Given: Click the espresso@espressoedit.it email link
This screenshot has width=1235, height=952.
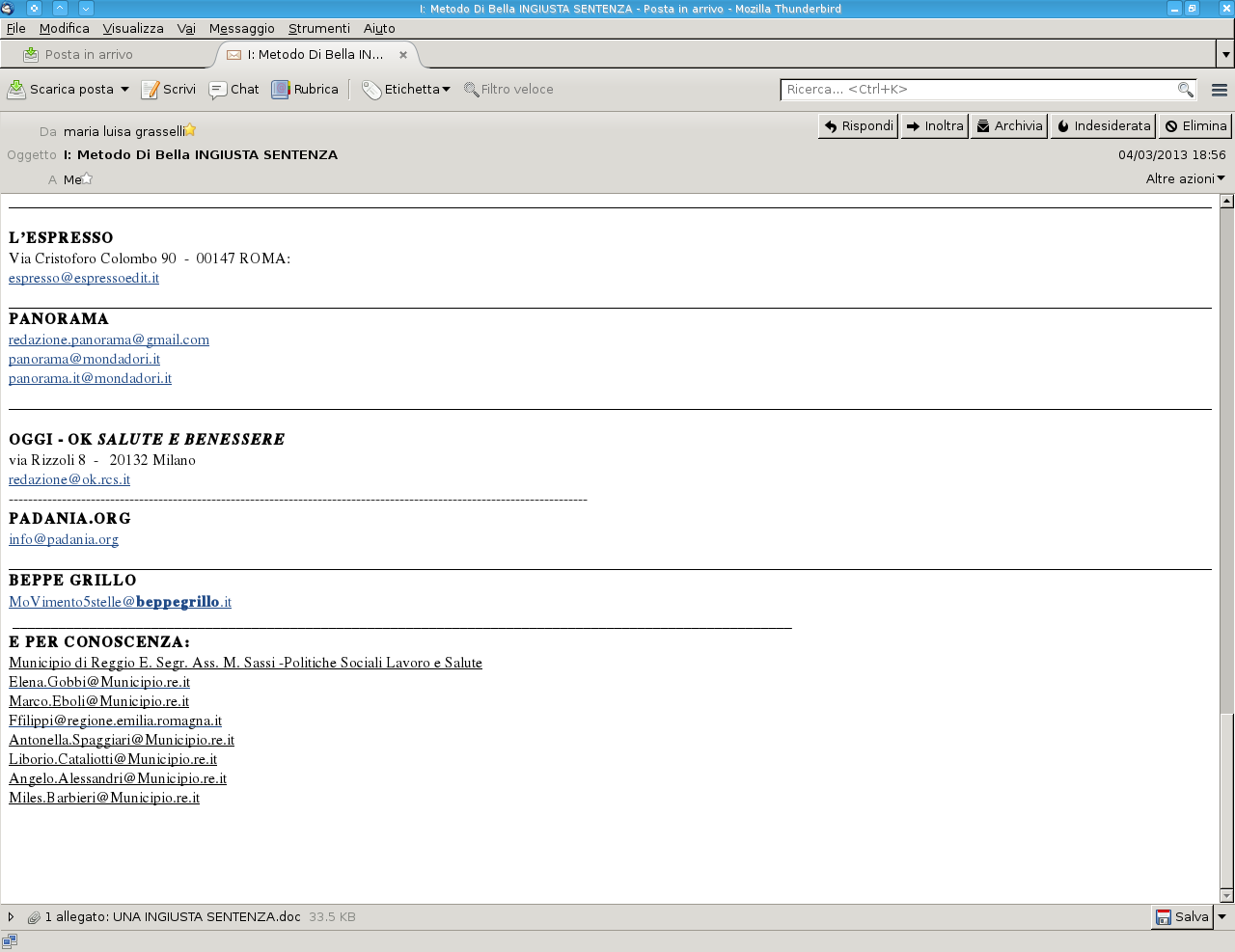Looking at the screenshot, I should pos(84,278).
